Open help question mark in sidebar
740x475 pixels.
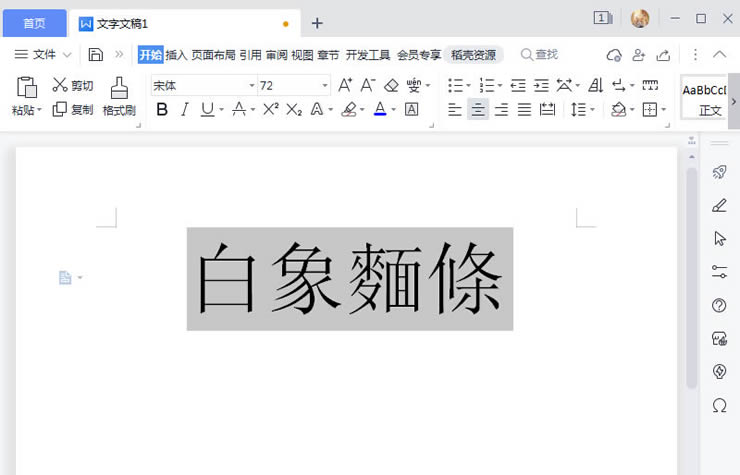[719, 305]
